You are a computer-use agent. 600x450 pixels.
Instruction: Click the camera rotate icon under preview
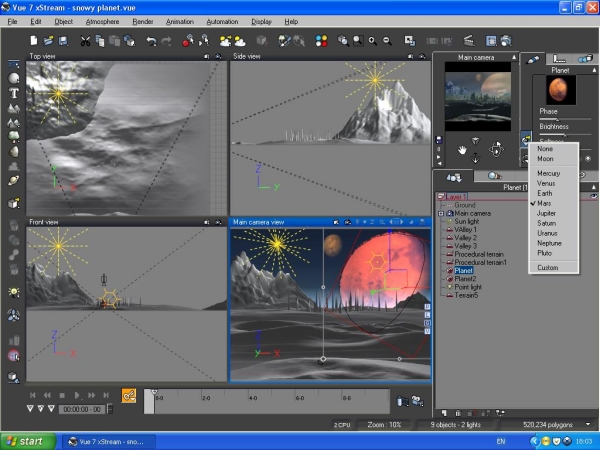[x=496, y=149]
